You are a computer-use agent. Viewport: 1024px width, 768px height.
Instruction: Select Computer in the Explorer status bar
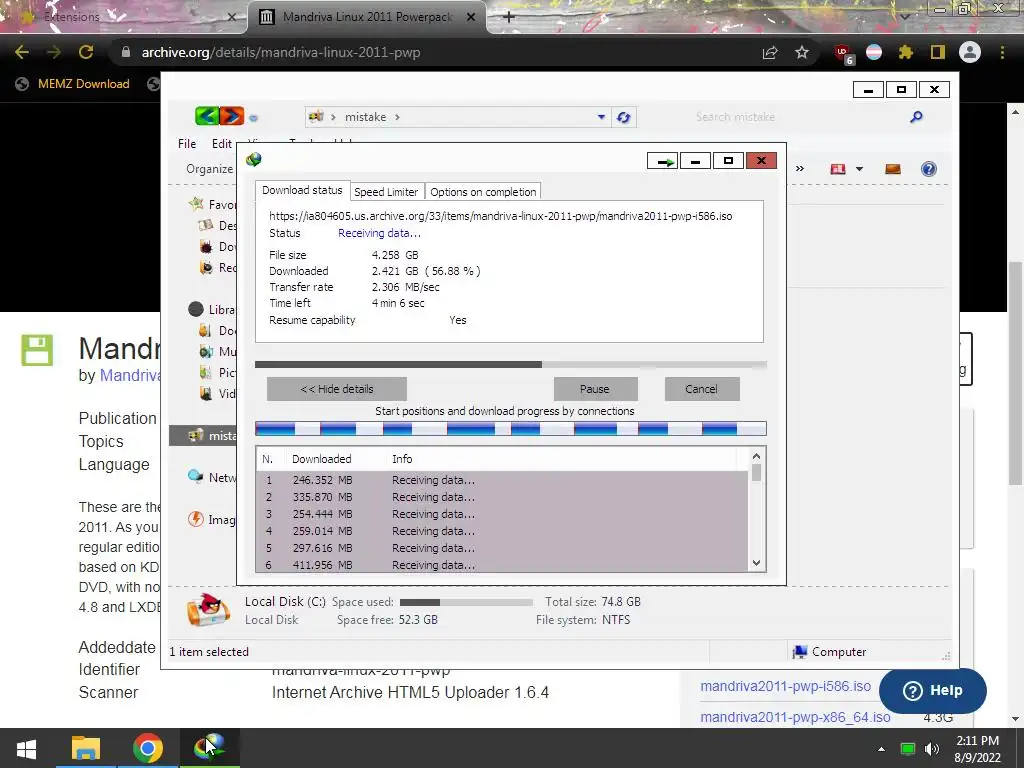(x=829, y=652)
